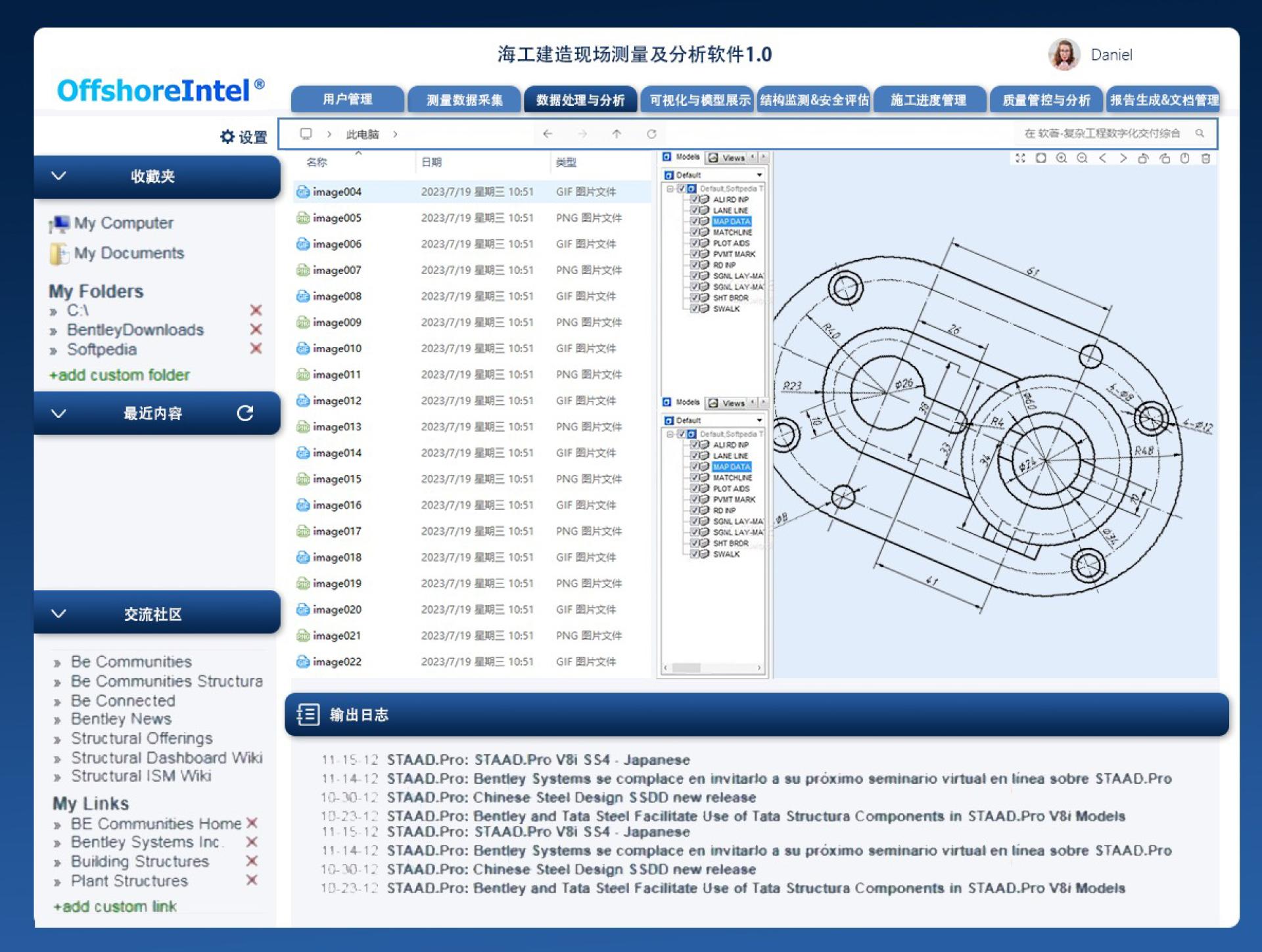
Task: Switch to 结构监测&安全评估 tab
Action: [x=814, y=99]
